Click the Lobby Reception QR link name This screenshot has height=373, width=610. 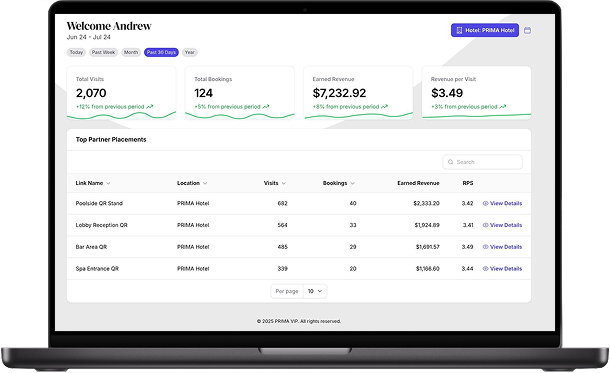pyautogui.click(x=102, y=225)
